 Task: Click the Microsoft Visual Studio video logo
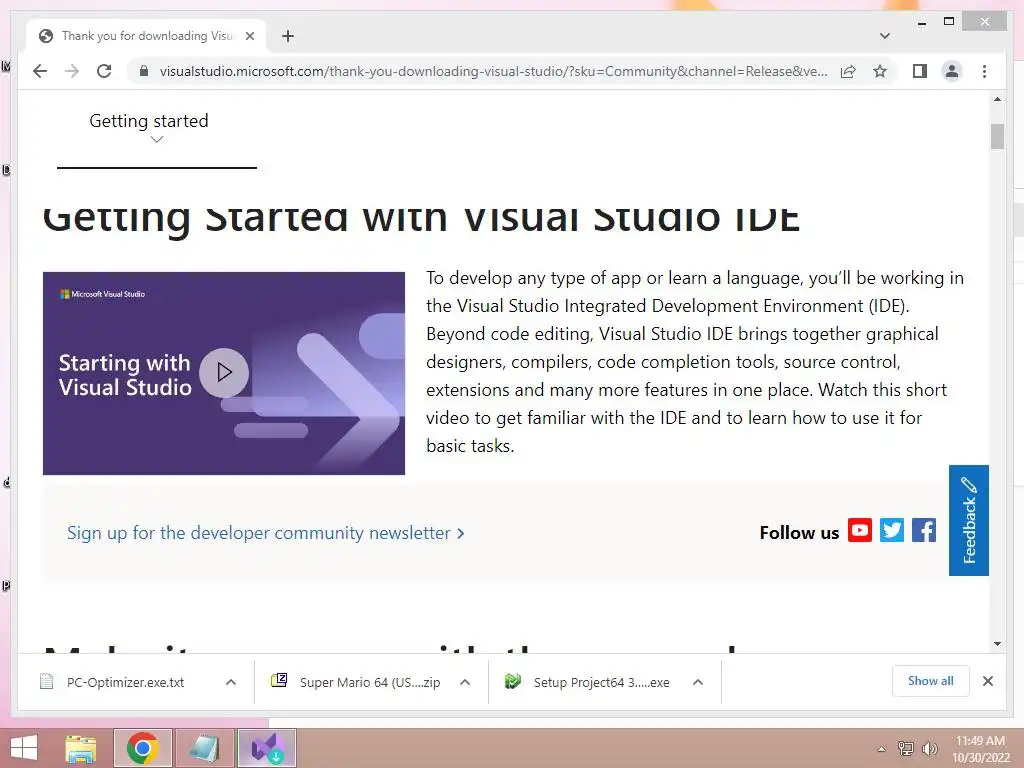click(103, 294)
